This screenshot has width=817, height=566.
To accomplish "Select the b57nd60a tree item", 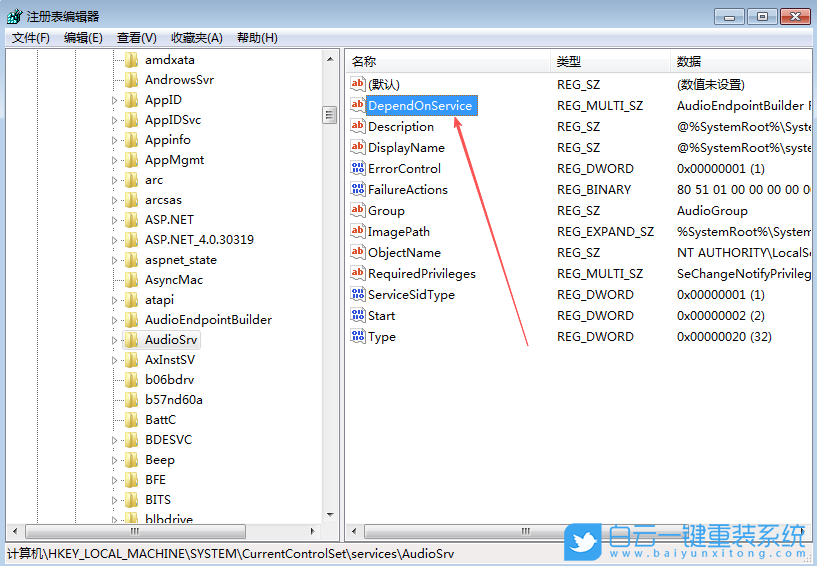I will click(174, 400).
